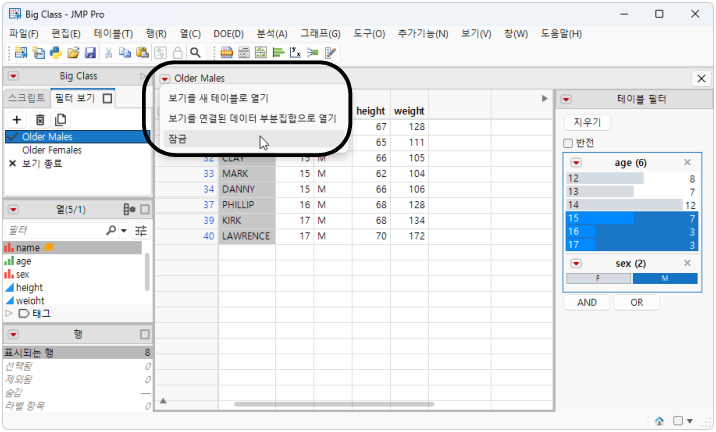Click the right arrow above table columns

[544, 98]
